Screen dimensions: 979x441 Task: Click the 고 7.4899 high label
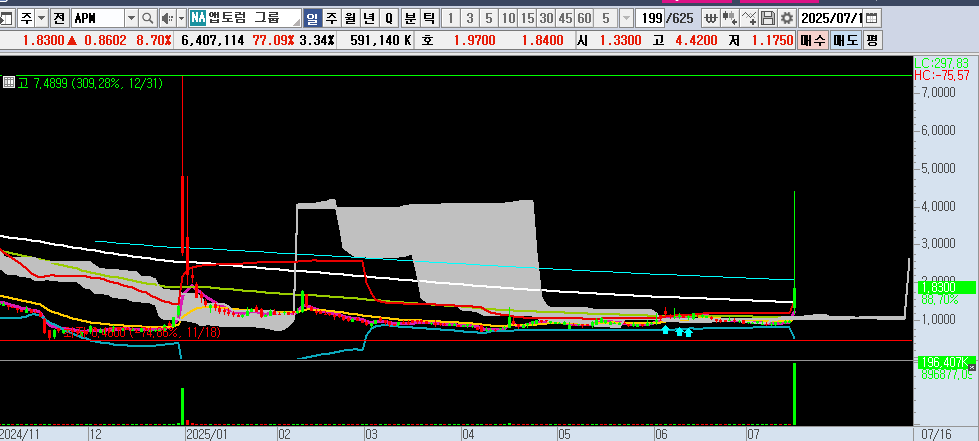(91, 82)
